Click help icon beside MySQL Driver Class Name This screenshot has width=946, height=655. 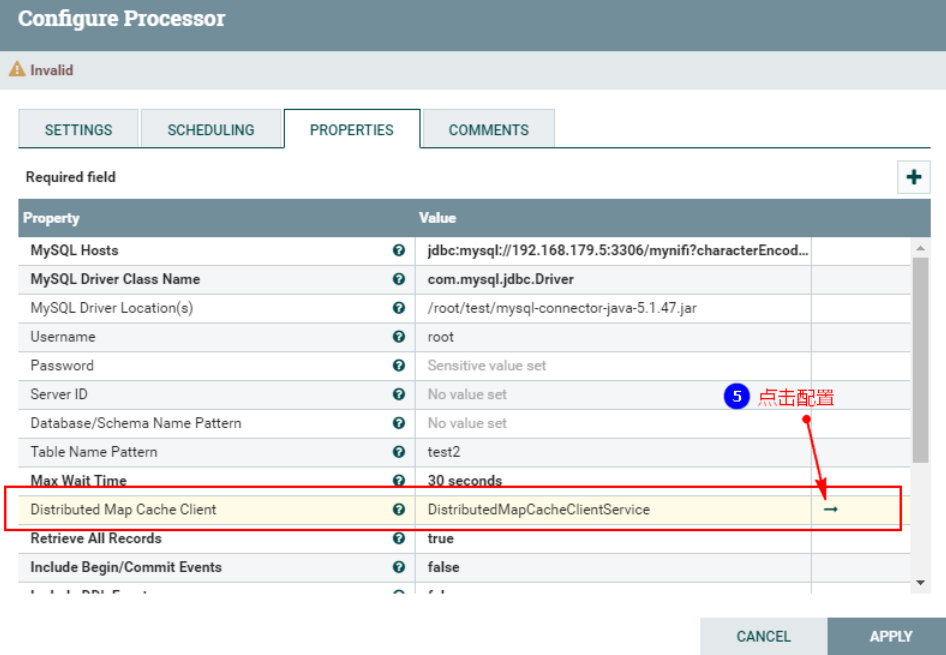click(x=398, y=279)
